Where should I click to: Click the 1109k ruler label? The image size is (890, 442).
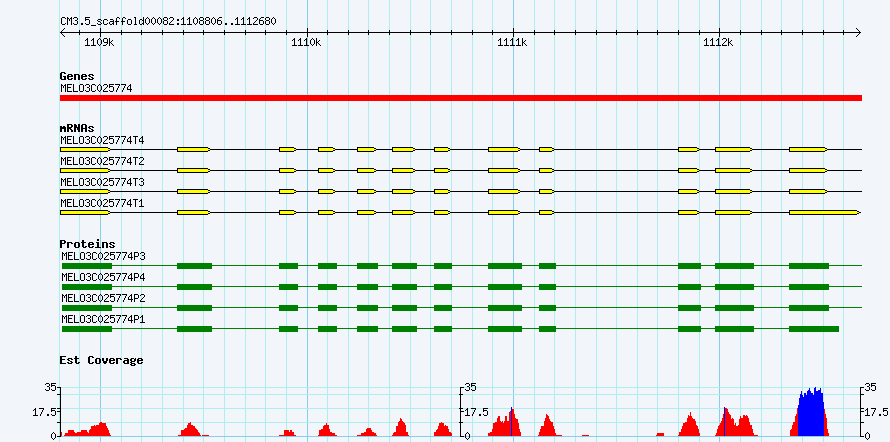click(99, 41)
